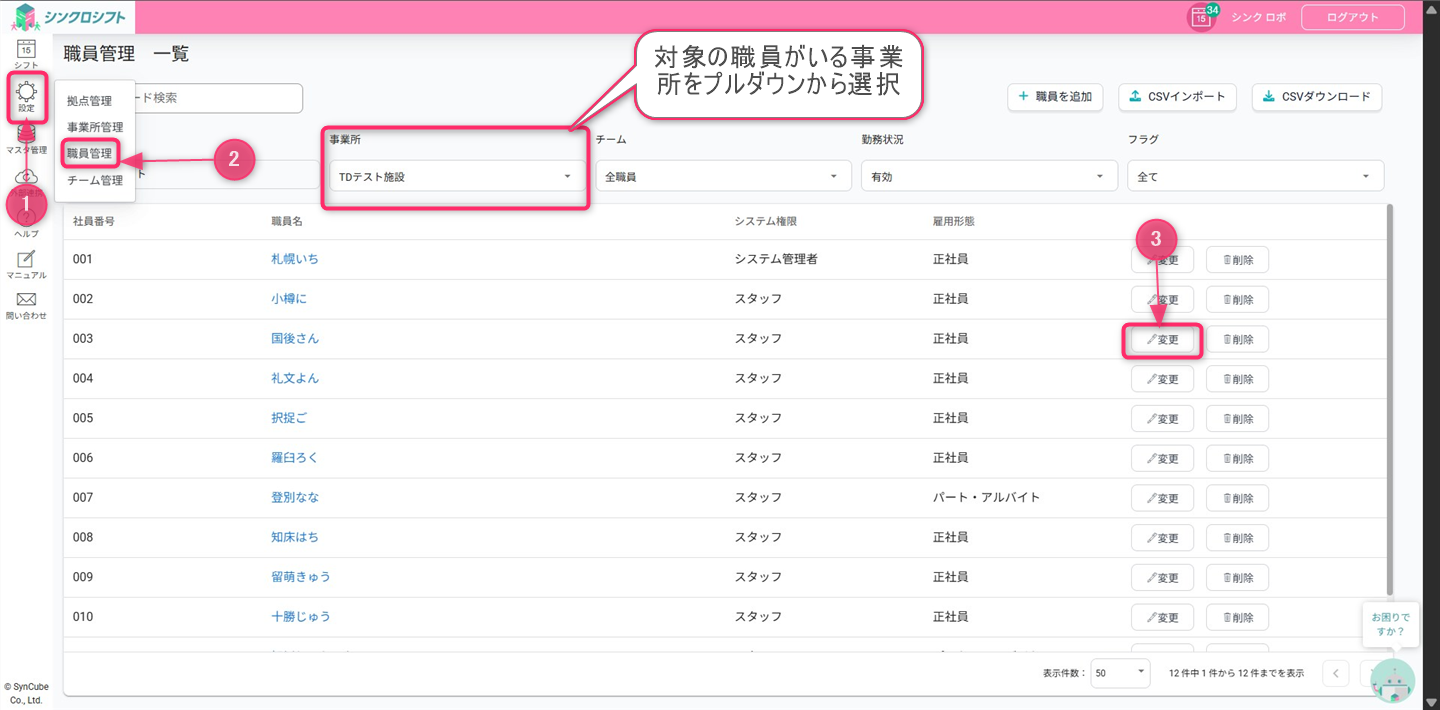Select 職員管理 from the settings menu
Viewport: 1440px width, 710px height.
[89, 153]
